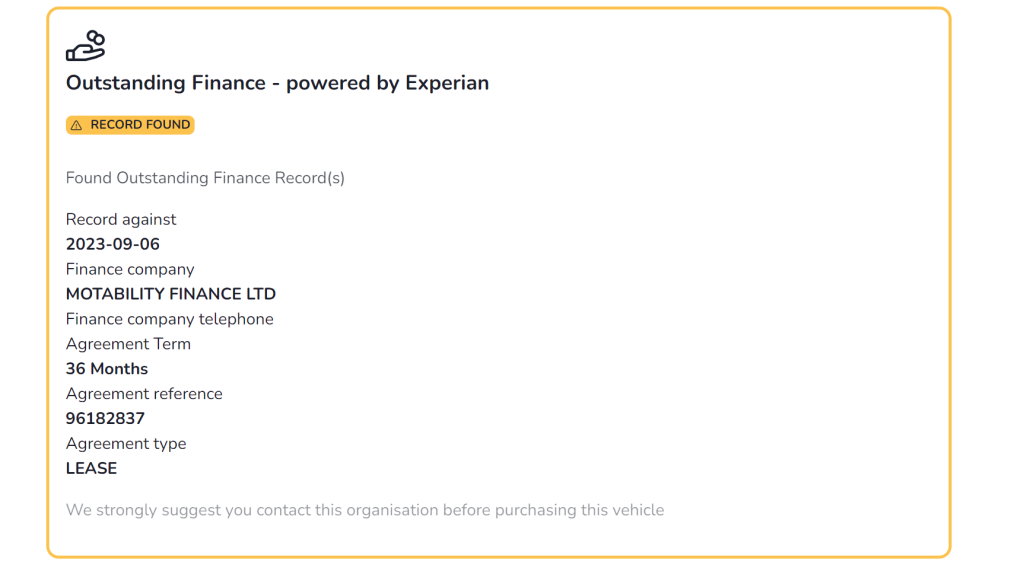Viewport: 1024px width, 561px height.
Task: Click the Finance company telephone label
Action: click(169, 319)
